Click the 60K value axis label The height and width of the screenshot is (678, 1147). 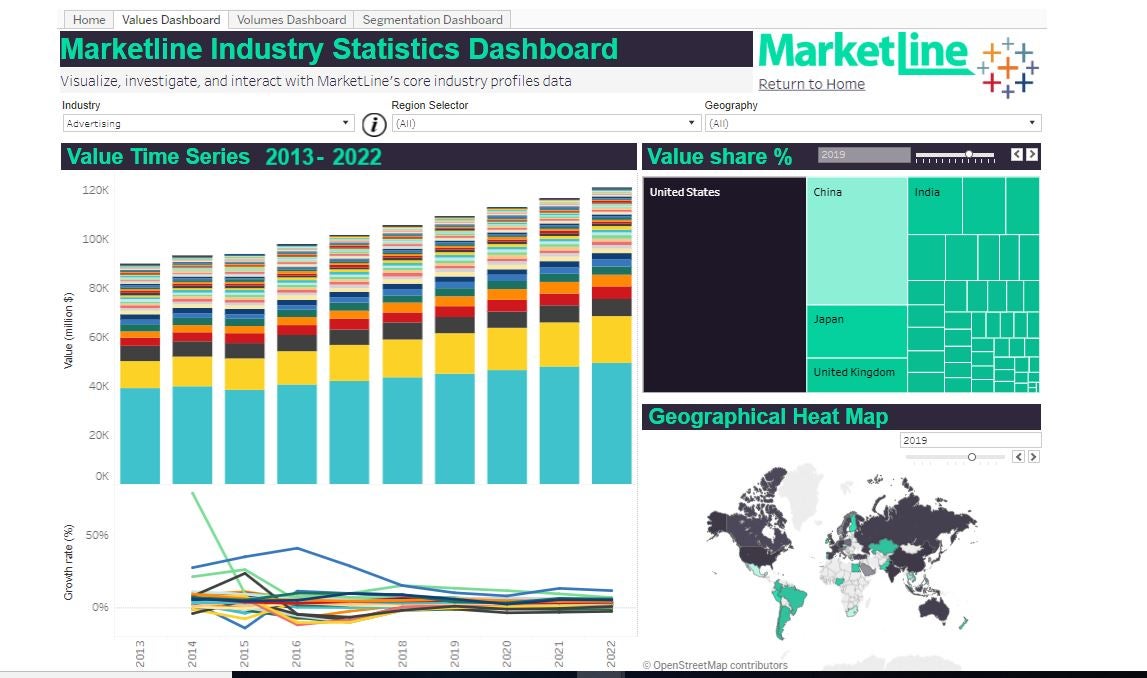pyautogui.click(x=98, y=337)
